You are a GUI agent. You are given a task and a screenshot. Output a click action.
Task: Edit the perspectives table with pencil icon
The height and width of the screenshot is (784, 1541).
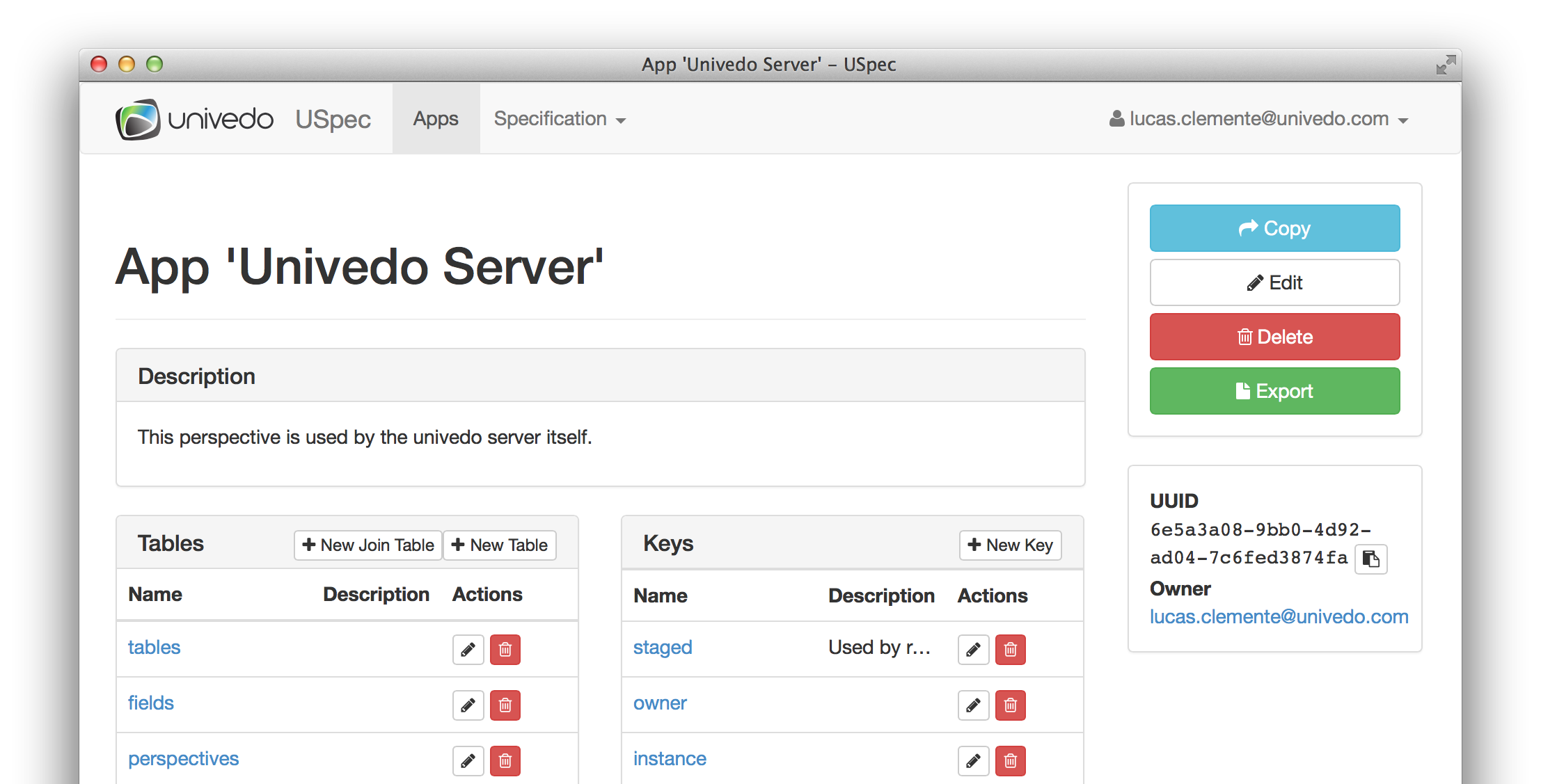pyautogui.click(x=468, y=760)
